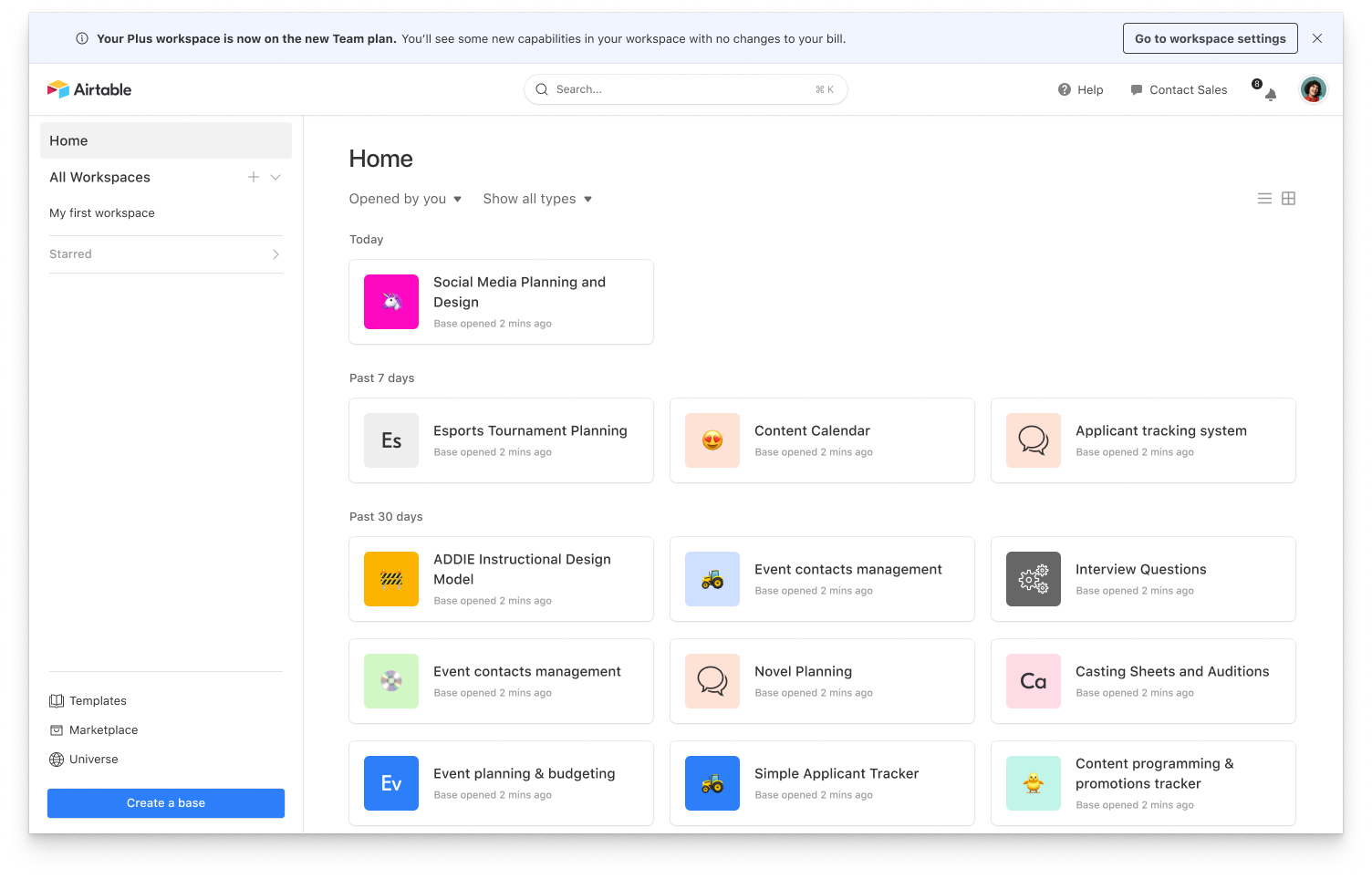The height and width of the screenshot is (879, 1372).
Task: Click Novel Planning speech bubble icon
Action: coord(712,681)
